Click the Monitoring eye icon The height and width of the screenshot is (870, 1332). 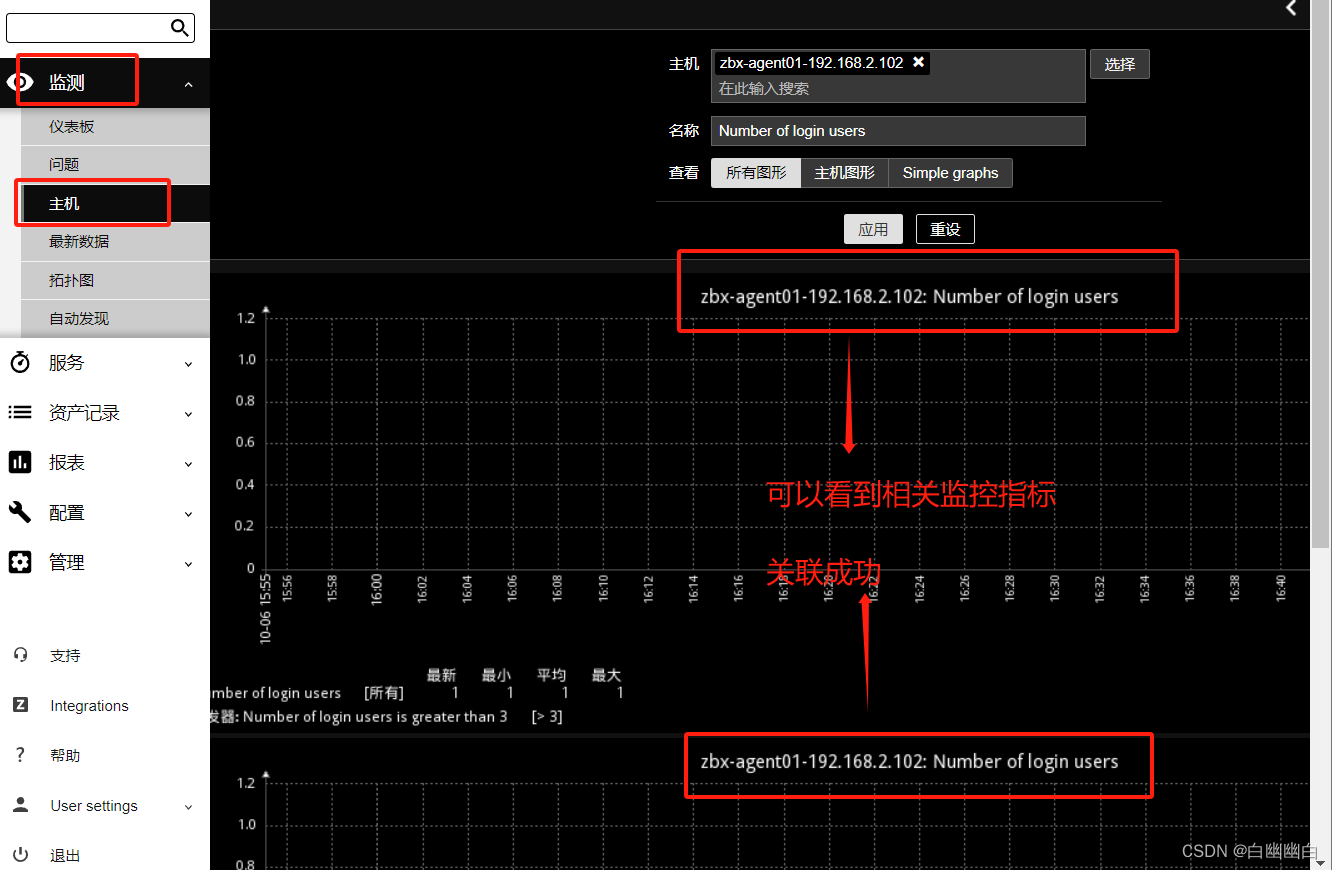click(20, 82)
